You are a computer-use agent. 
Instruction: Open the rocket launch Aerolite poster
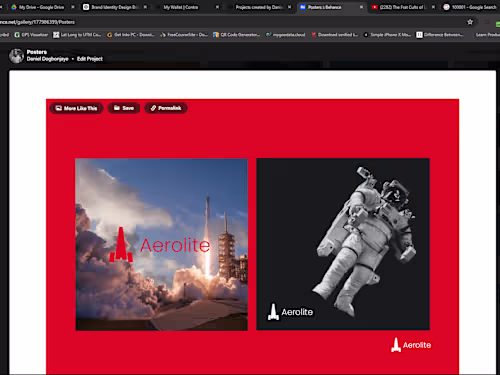pos(161,244)
